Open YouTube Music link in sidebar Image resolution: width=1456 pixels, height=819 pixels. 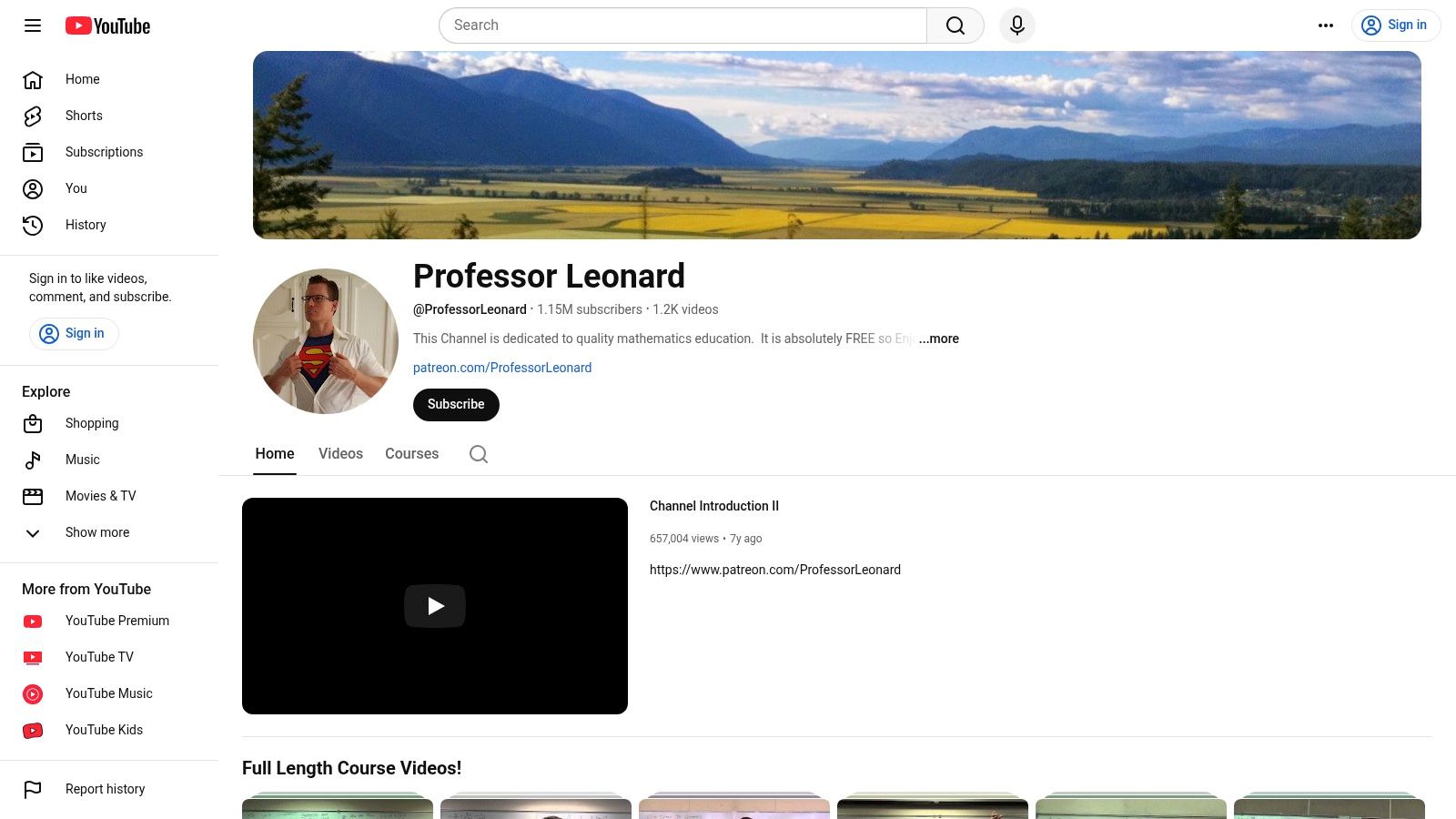point(109,694)
